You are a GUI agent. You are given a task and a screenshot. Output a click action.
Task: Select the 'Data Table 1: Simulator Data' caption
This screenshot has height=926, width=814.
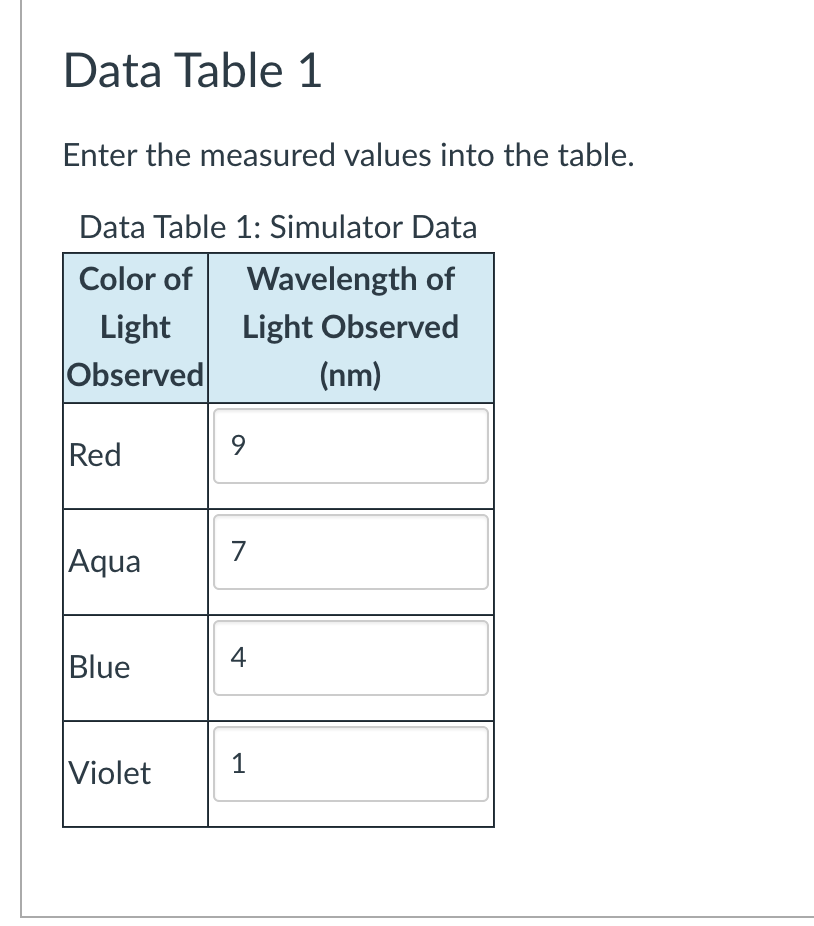tap(278, 227)
